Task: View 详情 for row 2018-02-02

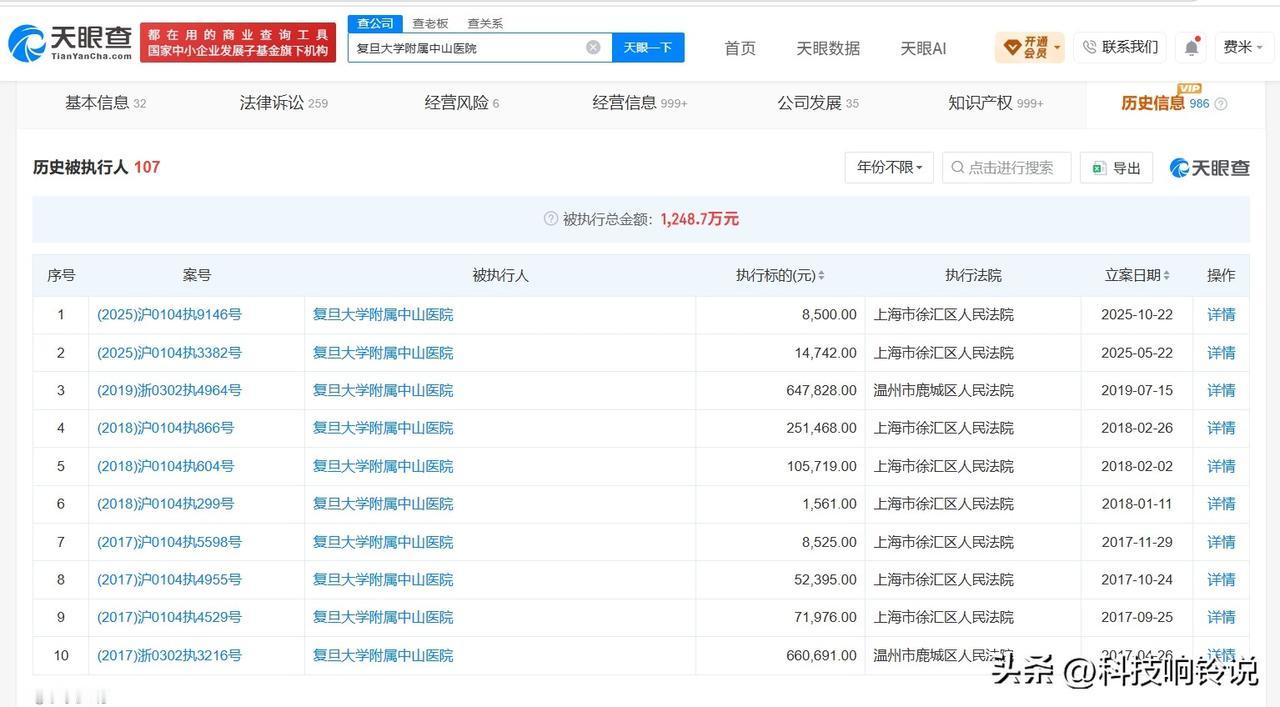Action: pyautogui.click(x=1221, y=465)
